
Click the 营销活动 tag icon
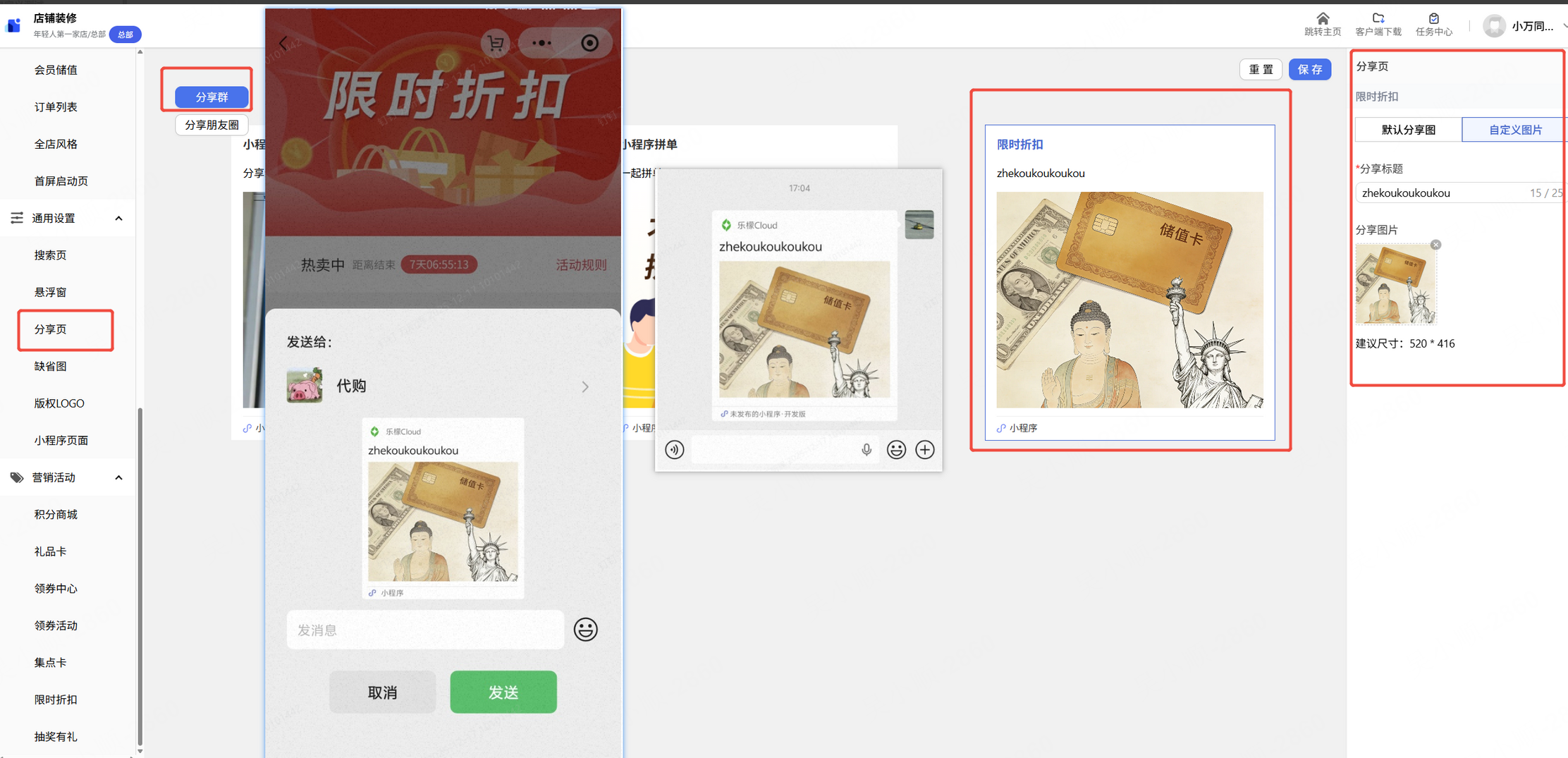coord(17,477)
